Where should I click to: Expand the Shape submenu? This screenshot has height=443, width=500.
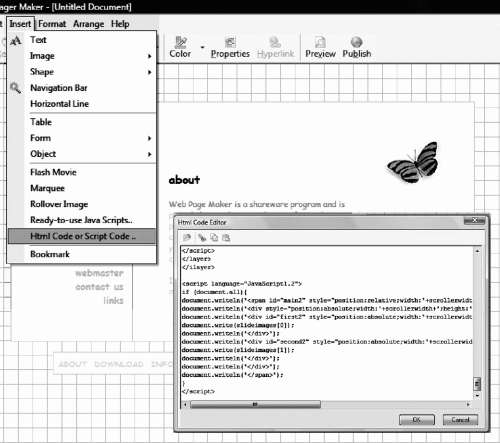[x=149, y=72]
